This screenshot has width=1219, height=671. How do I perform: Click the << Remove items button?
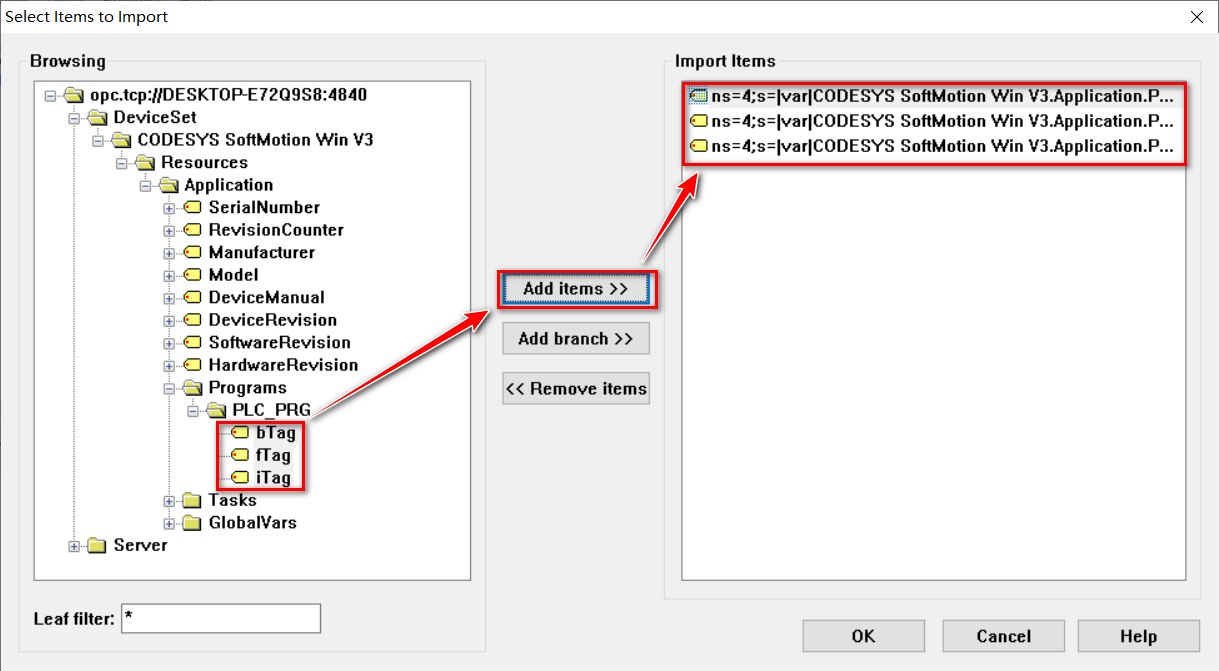tap(576, 389)
